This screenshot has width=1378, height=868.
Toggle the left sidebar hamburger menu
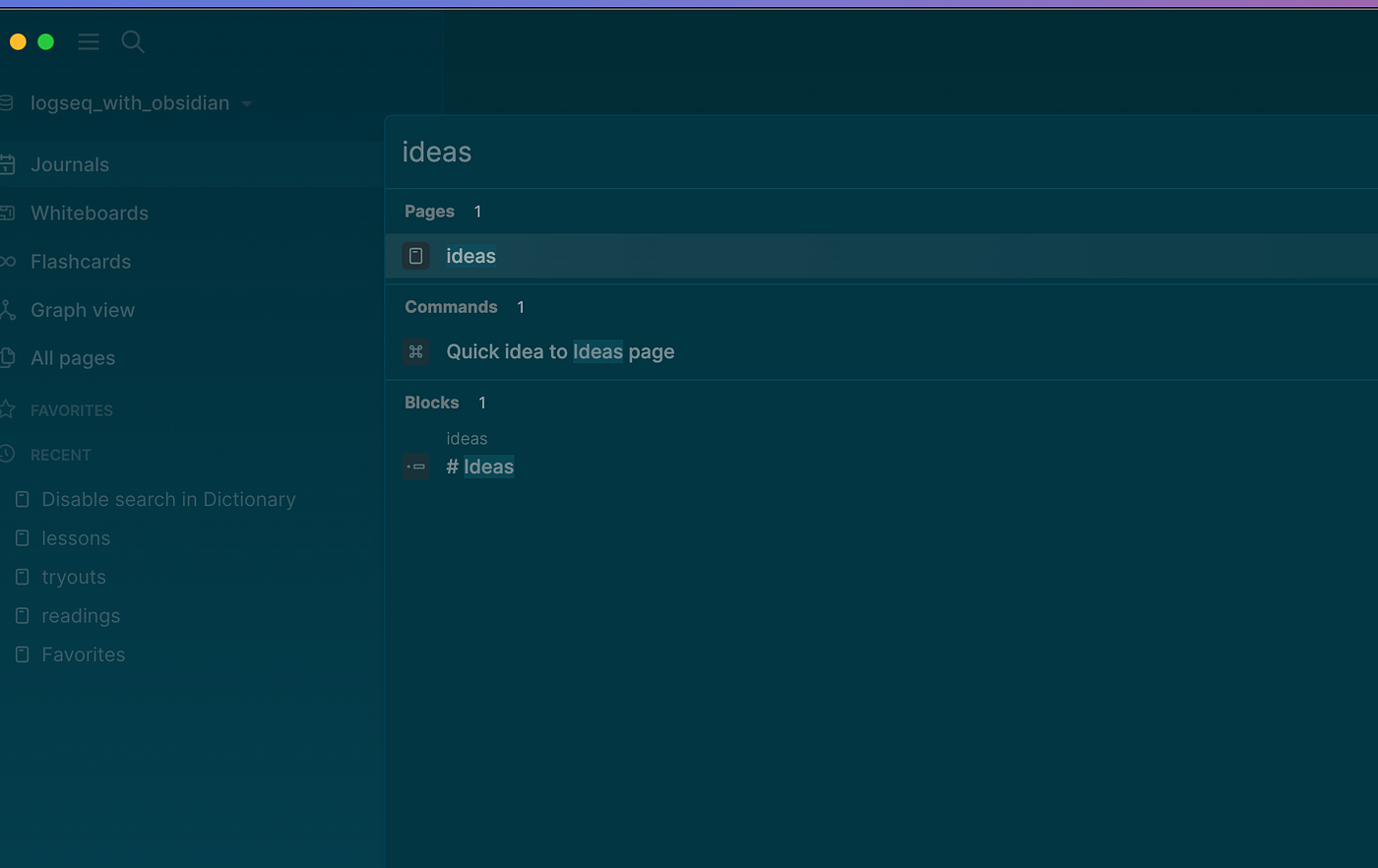tap(89, 41)
